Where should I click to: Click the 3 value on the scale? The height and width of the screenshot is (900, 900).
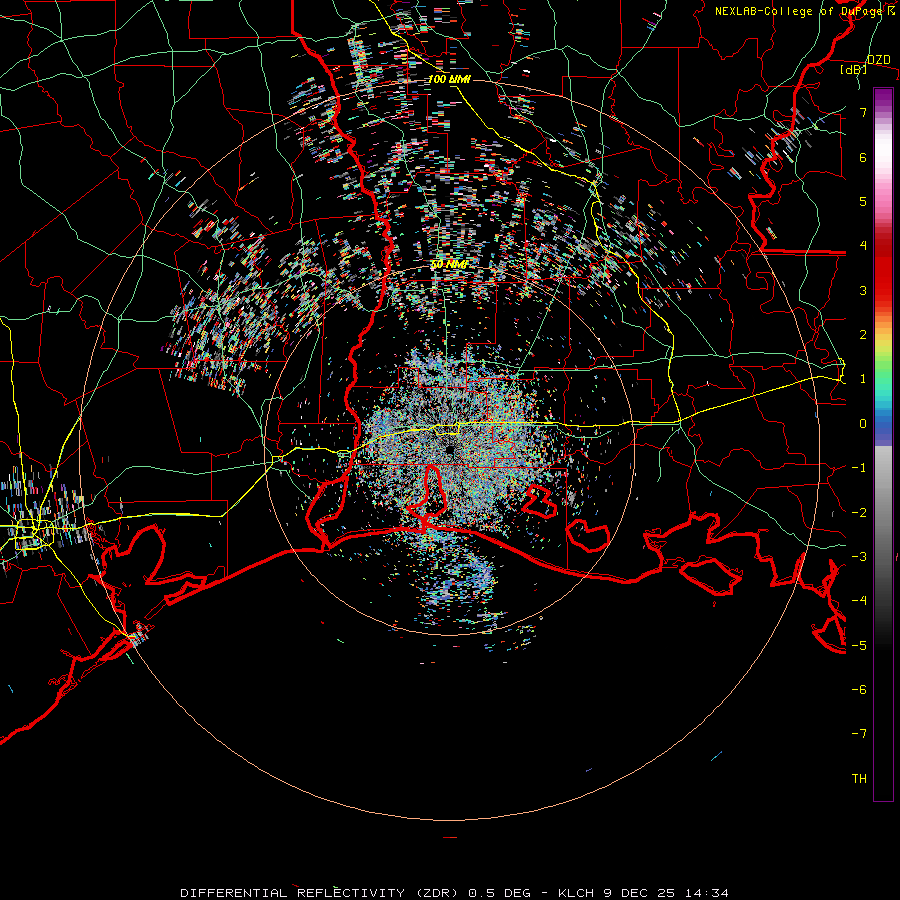coord(863,290)
